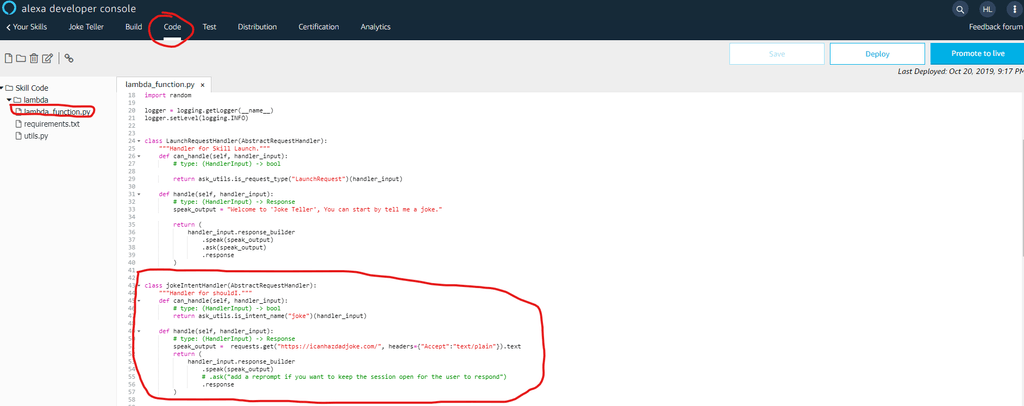Click the rename edit icon
1024x406 pixels.
(x=47, y=59)
